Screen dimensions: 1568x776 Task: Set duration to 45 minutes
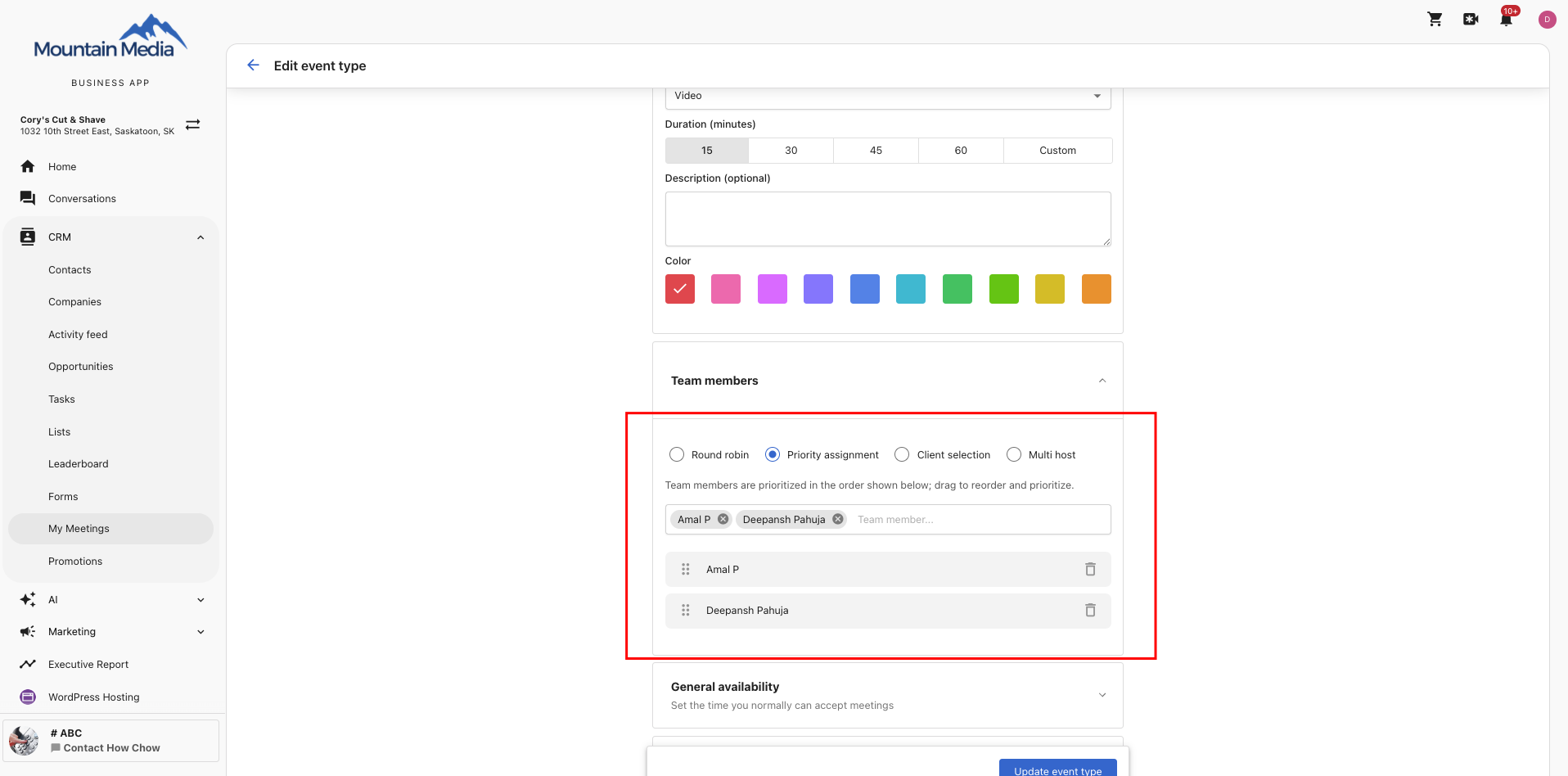click(876, 151)
